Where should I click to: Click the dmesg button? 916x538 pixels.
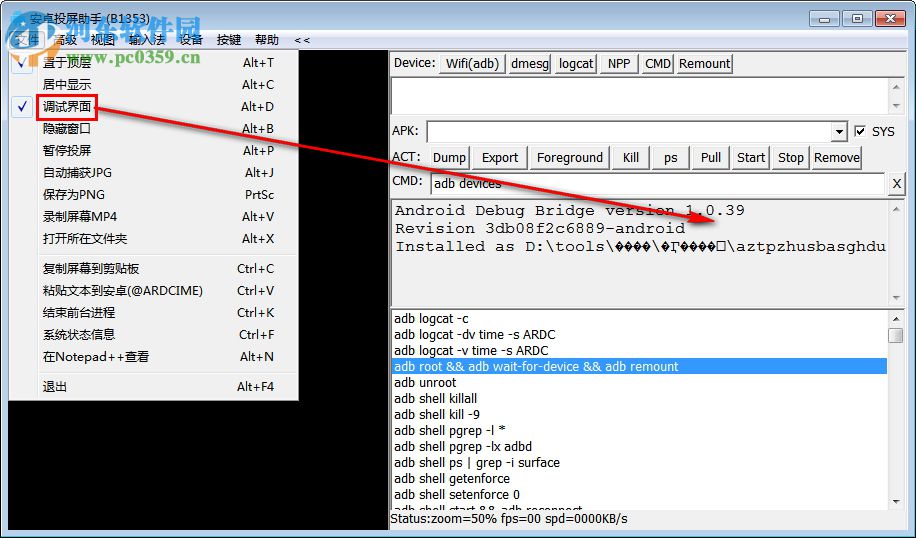tap(530, 64)
